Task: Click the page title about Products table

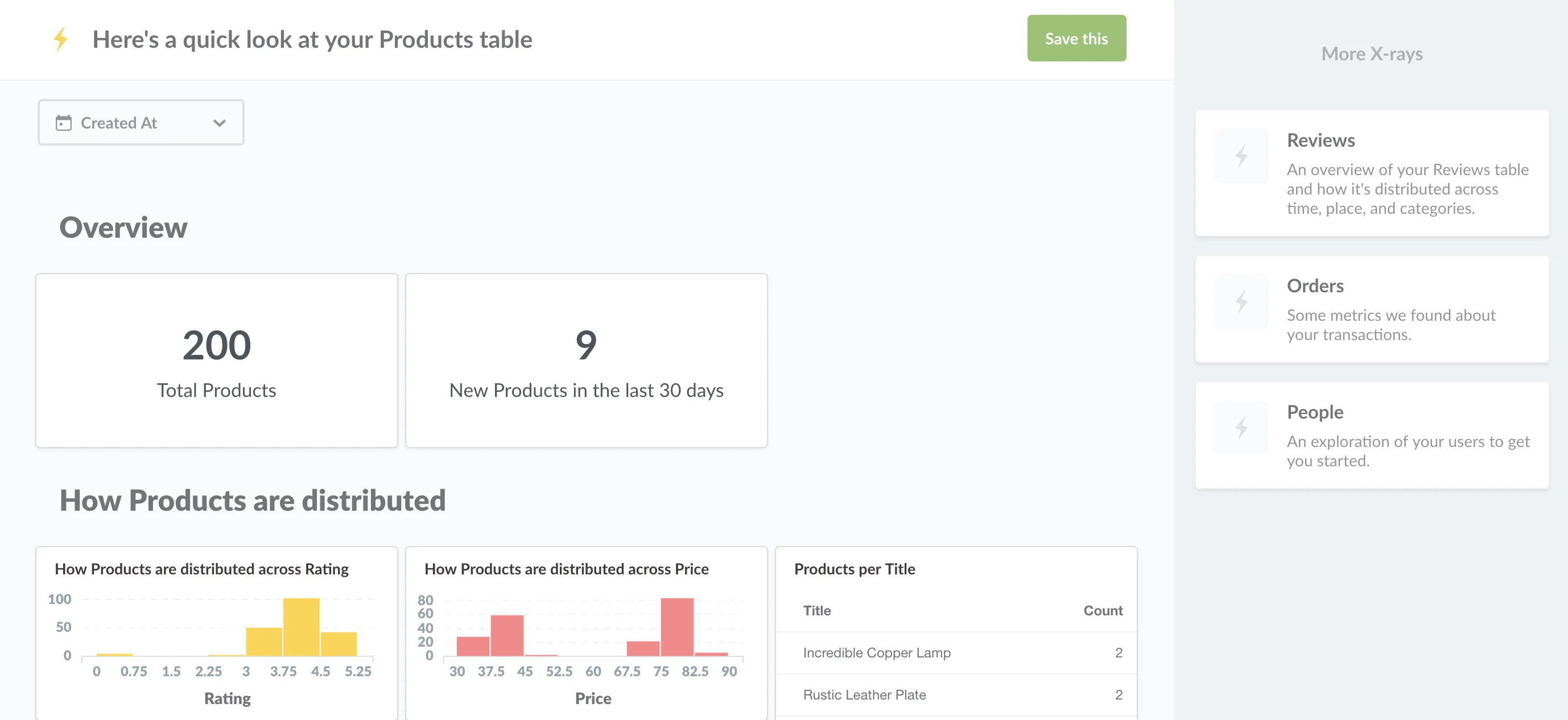Action: coord(312,40)
